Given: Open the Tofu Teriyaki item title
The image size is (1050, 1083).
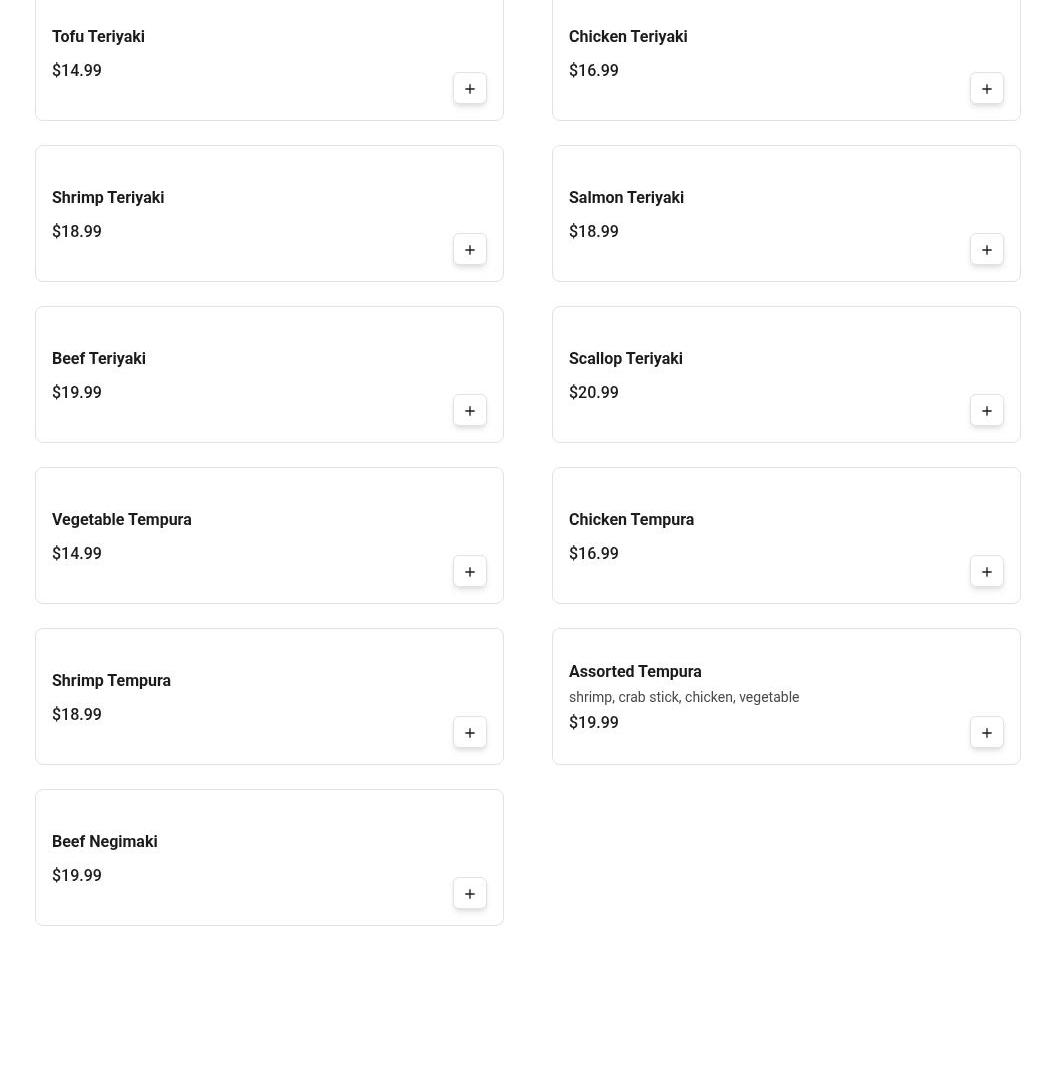Looking at the screenshot, I should tap(98, 37).
